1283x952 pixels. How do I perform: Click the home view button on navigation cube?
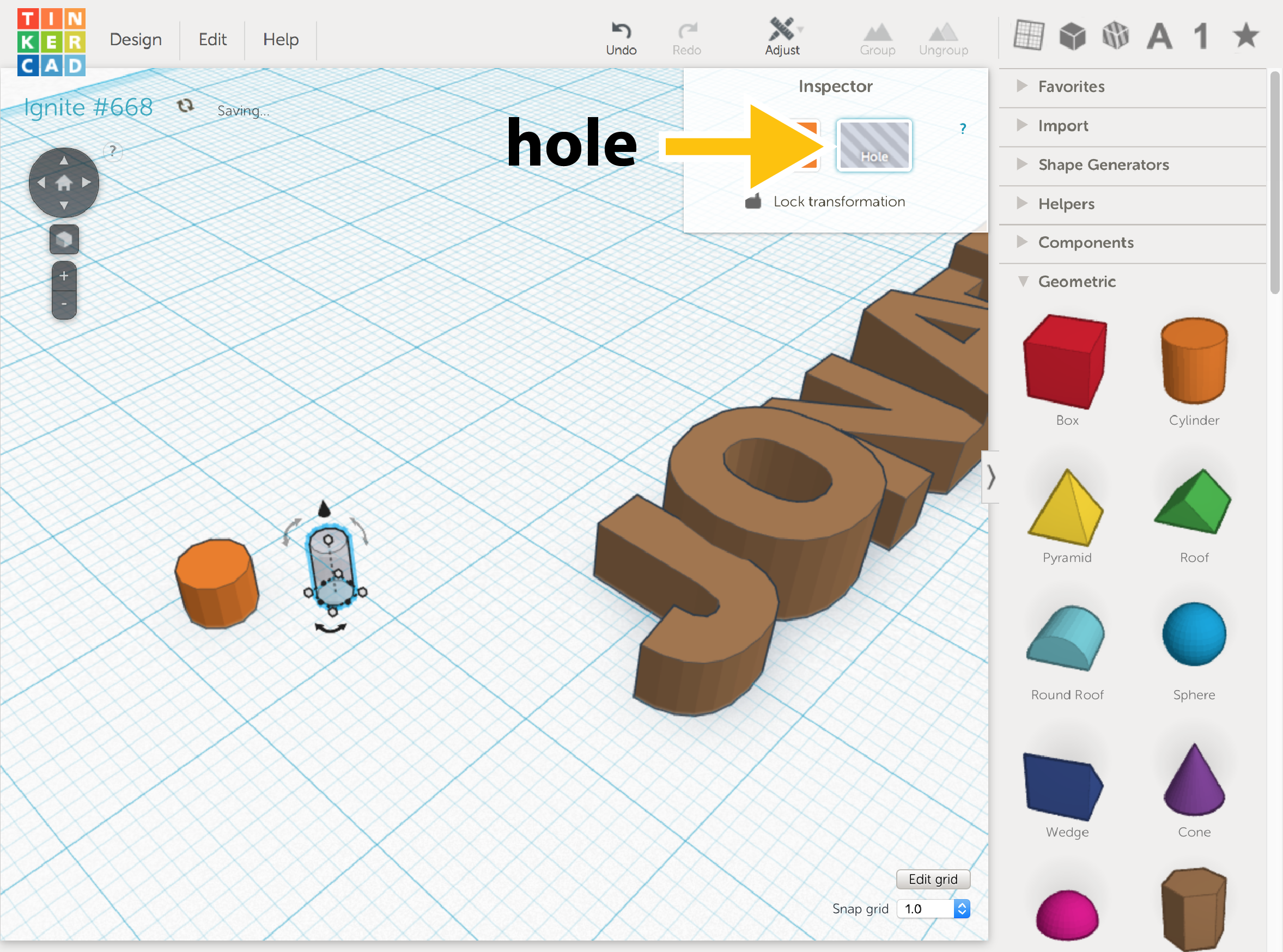coord(63,182)
